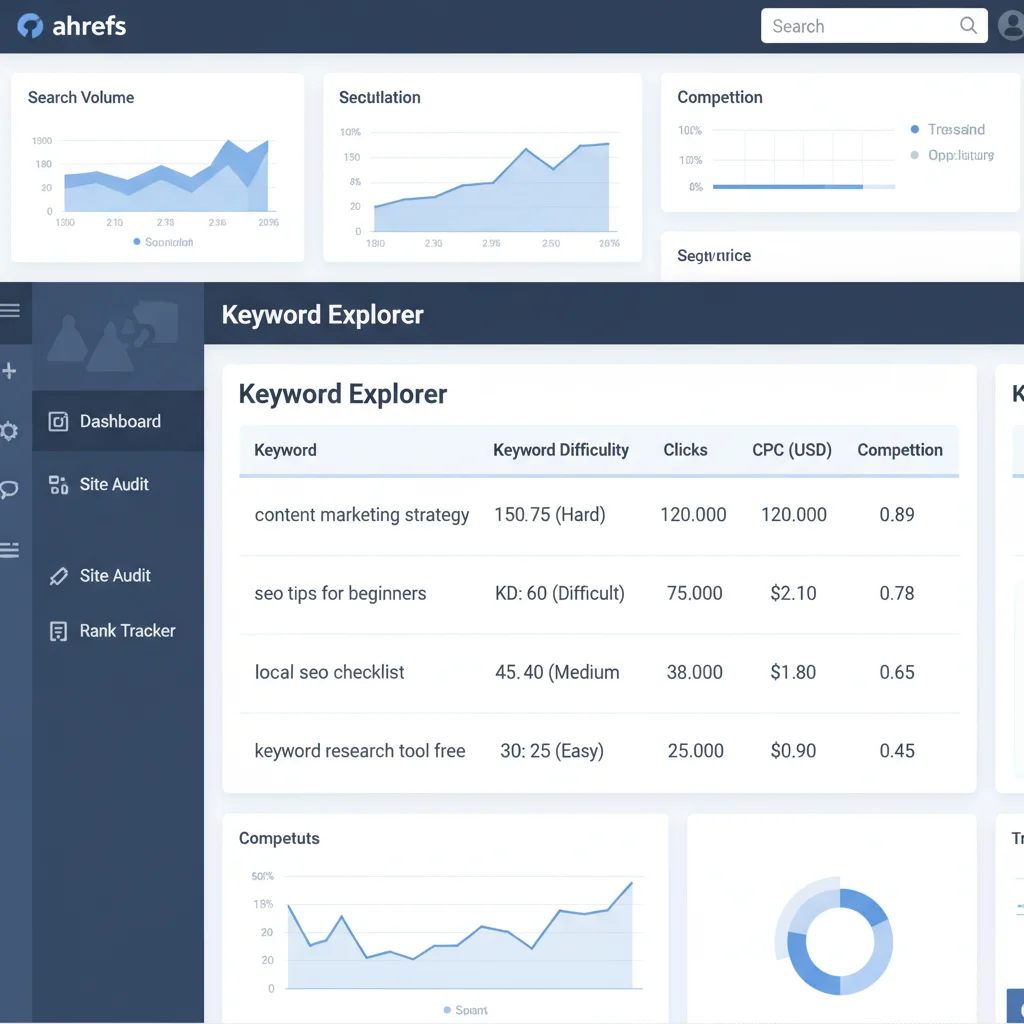Click the magnifying glass search icon
The image size is (1024, 1024).
[x=968, y=25]
